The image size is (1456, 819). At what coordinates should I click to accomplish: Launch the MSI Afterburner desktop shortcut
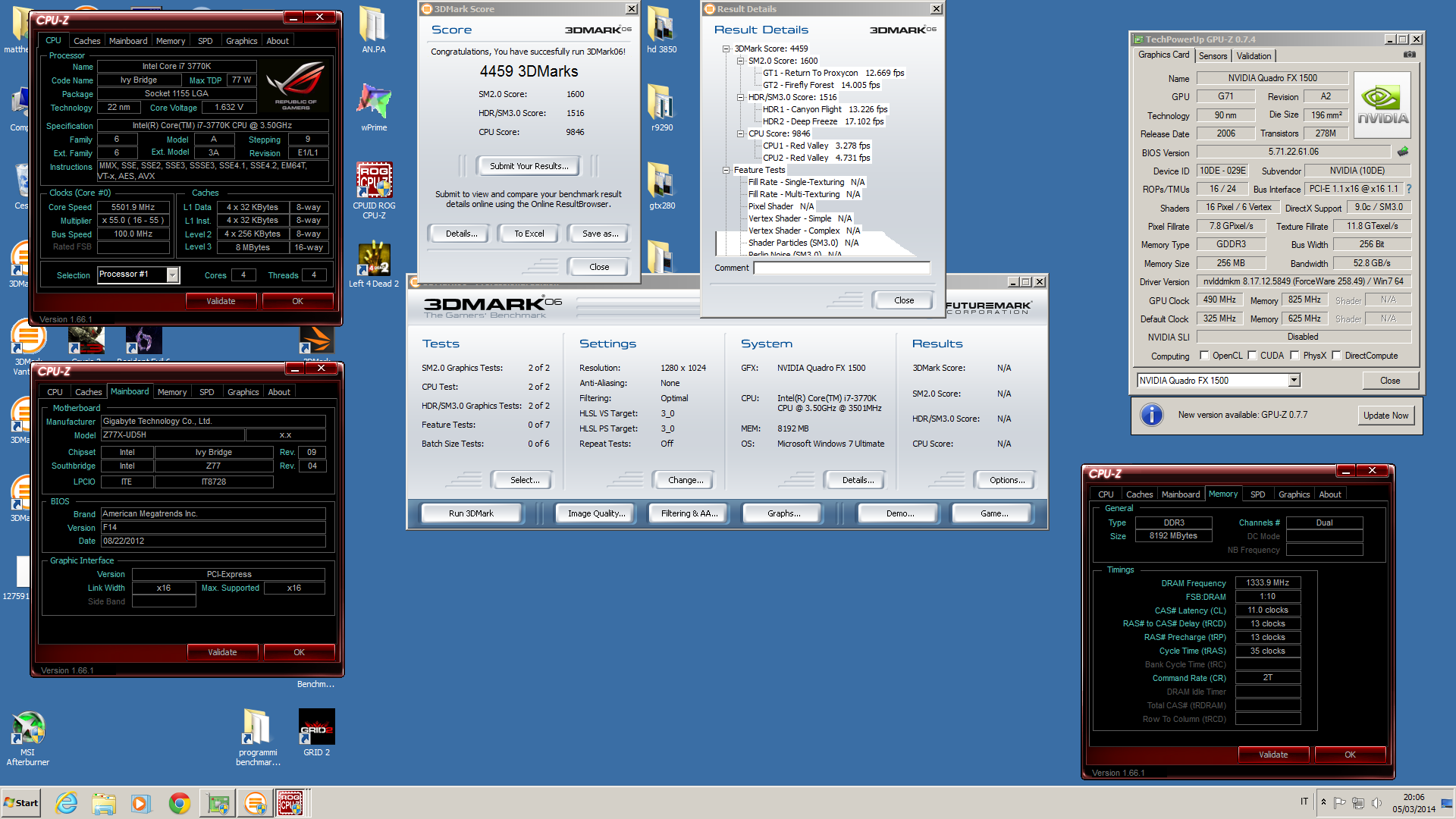click(28, 738)
